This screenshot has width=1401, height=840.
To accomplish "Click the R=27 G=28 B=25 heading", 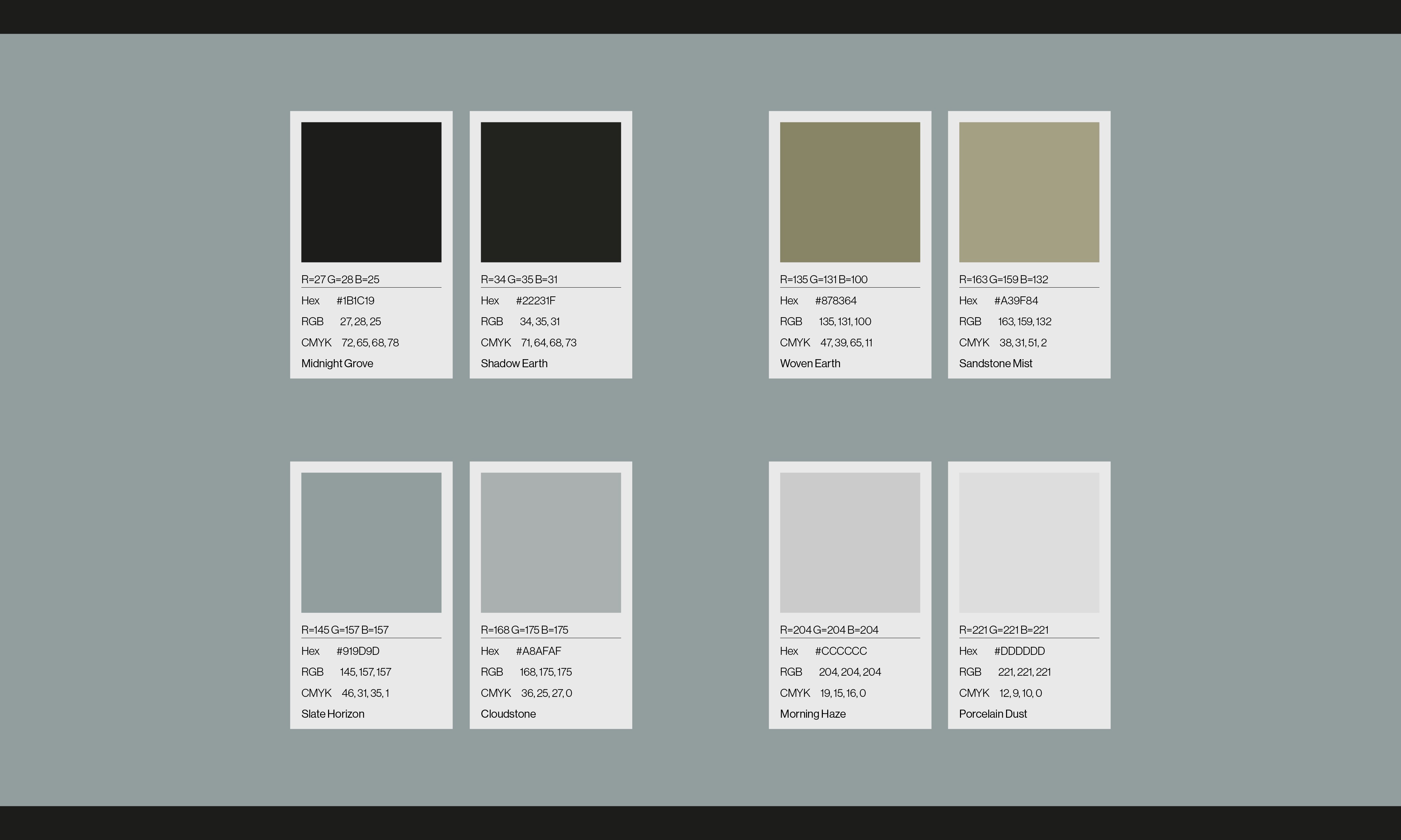I will click(340, 279).
